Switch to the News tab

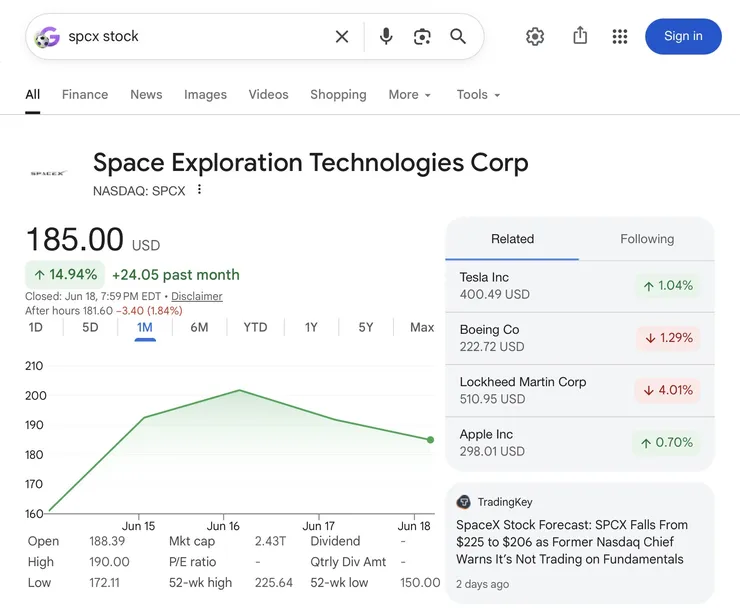pyautogui.click(x=146, y=94)
